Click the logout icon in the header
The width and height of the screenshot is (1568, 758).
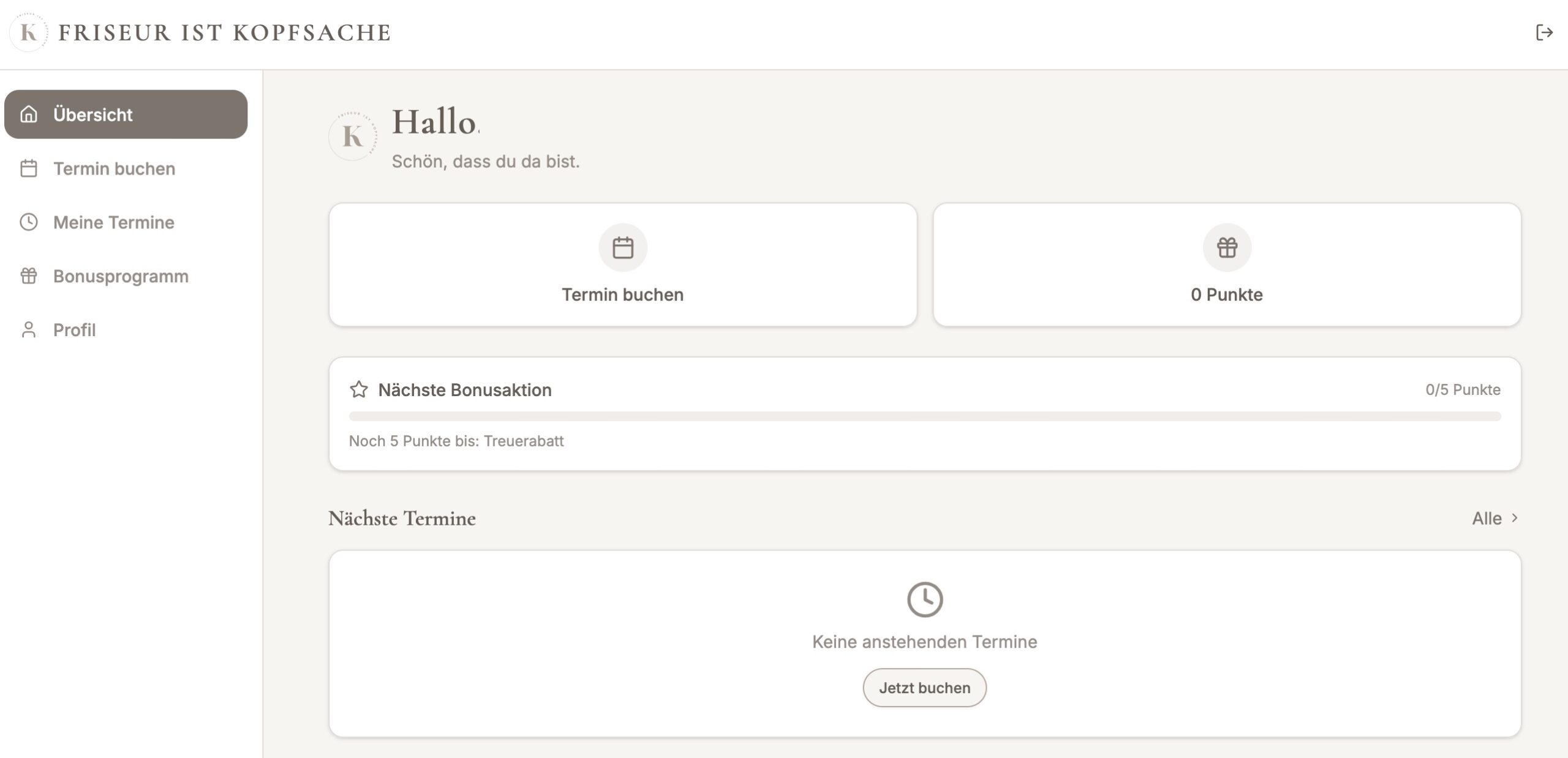tap(1544, 32)
